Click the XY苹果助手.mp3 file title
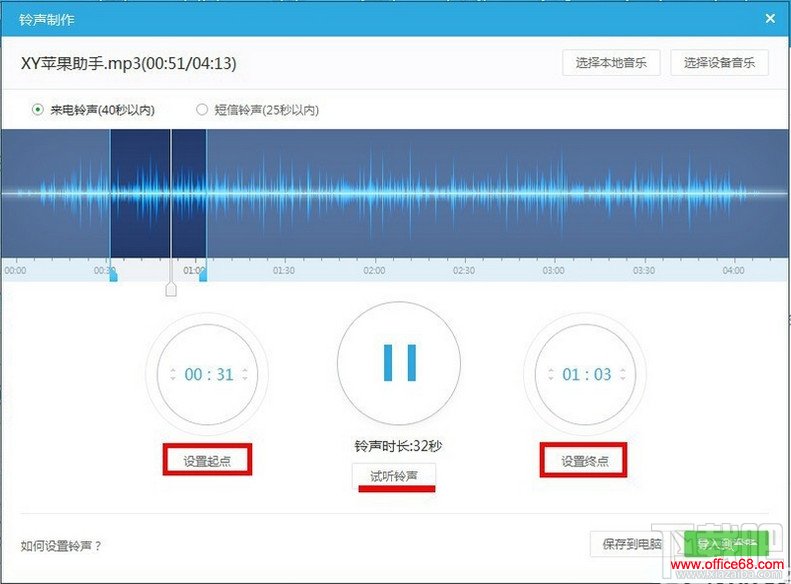Screen dimensions: 791x584 tap(129, 64)
